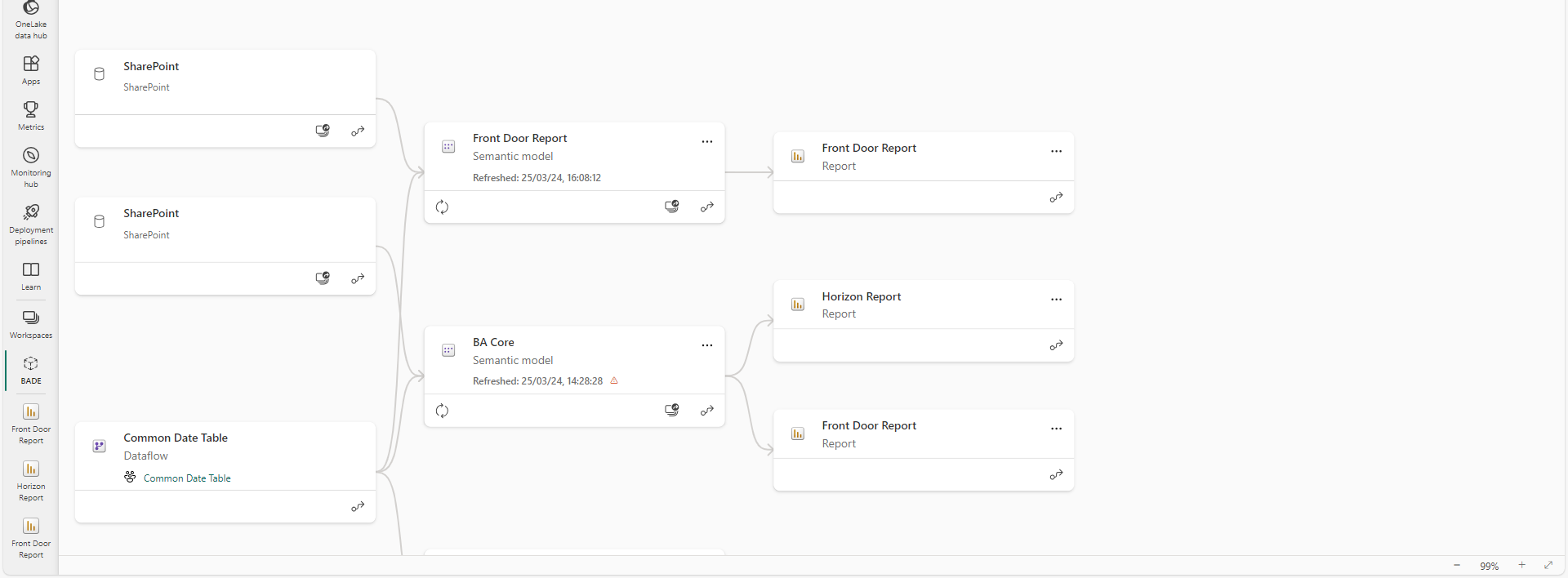1568x578 pixels.
Task: Click the 'Semantic model' label under BA Core
Action: pyautogui.click(x=513, y=360)
